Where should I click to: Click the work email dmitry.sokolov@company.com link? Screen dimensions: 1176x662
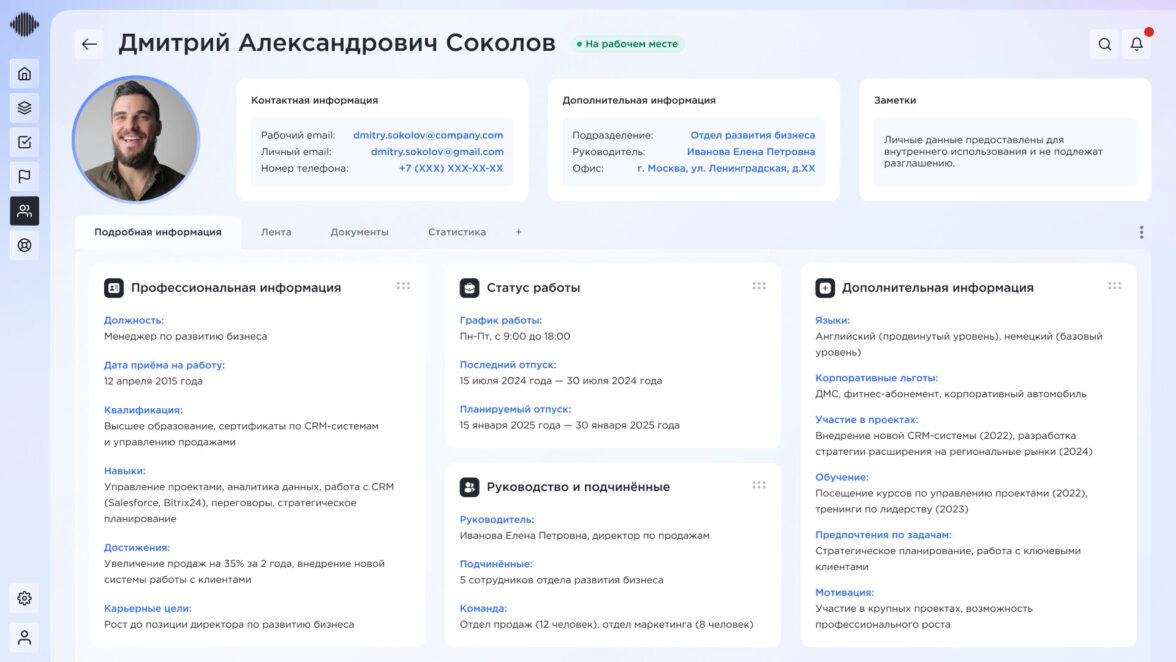(x=428, y=135)
